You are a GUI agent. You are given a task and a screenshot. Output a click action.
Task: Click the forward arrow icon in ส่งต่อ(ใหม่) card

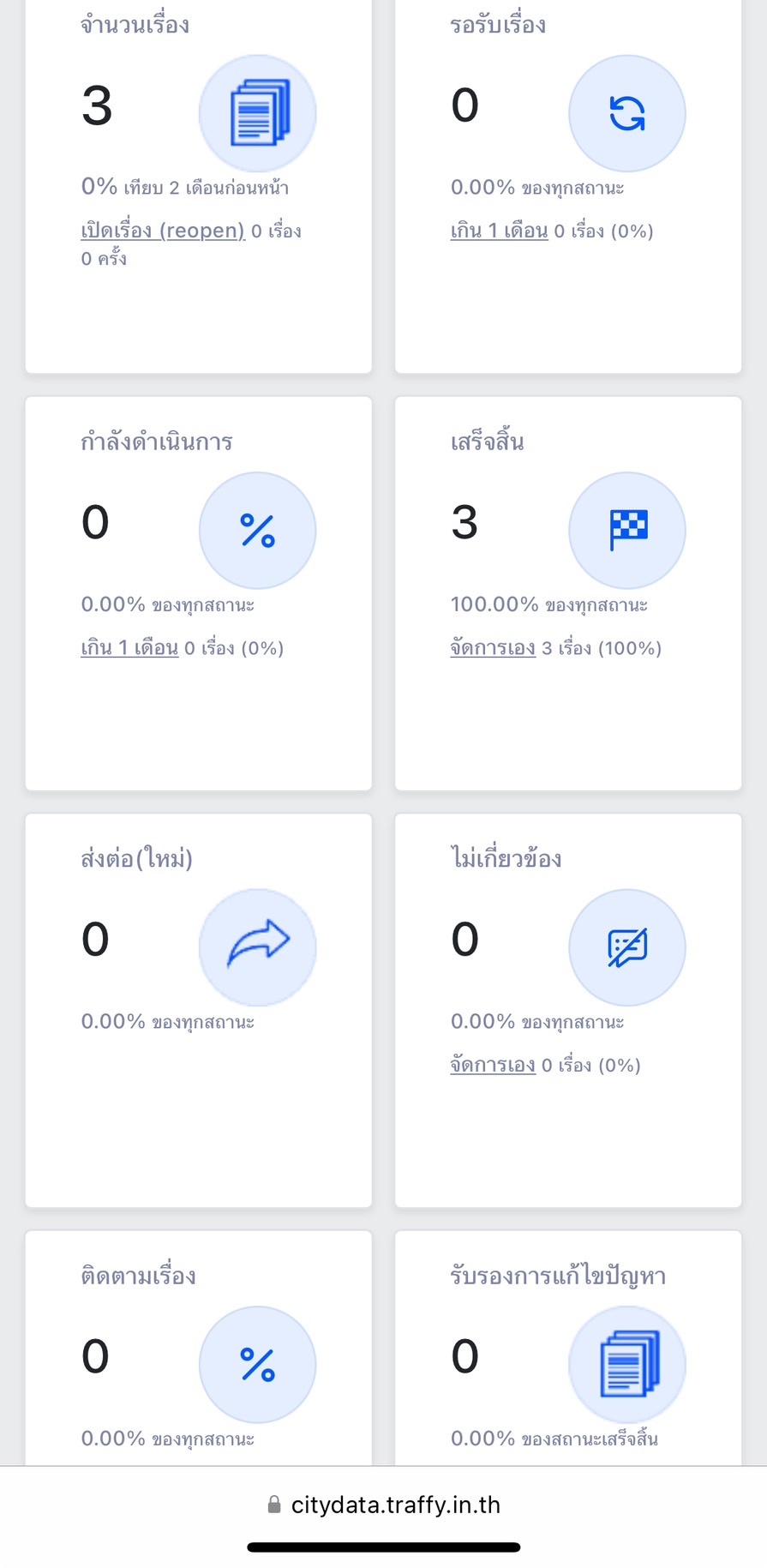coord(258,947)
